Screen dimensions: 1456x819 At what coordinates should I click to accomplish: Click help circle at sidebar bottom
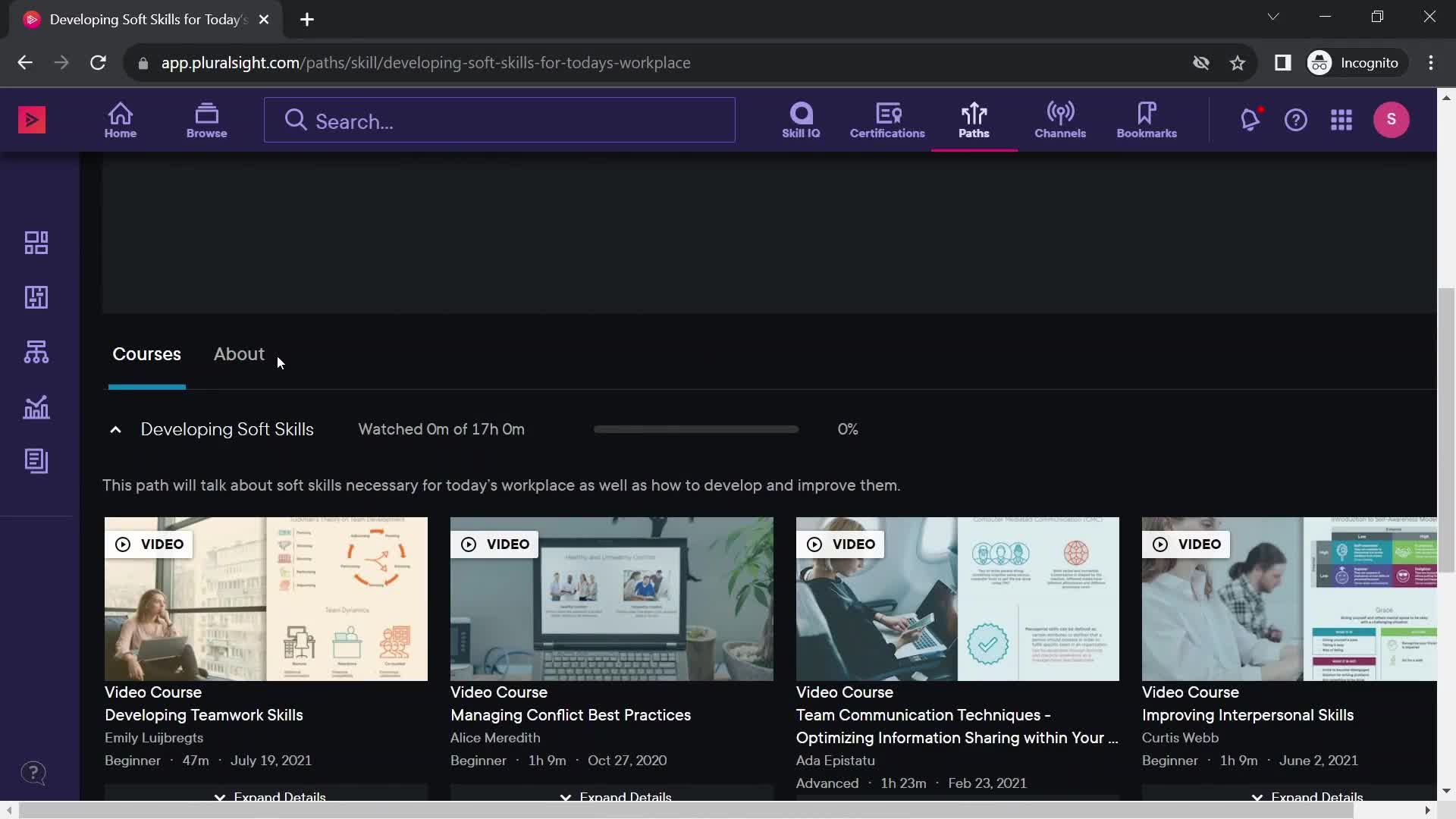click(33, 773)
